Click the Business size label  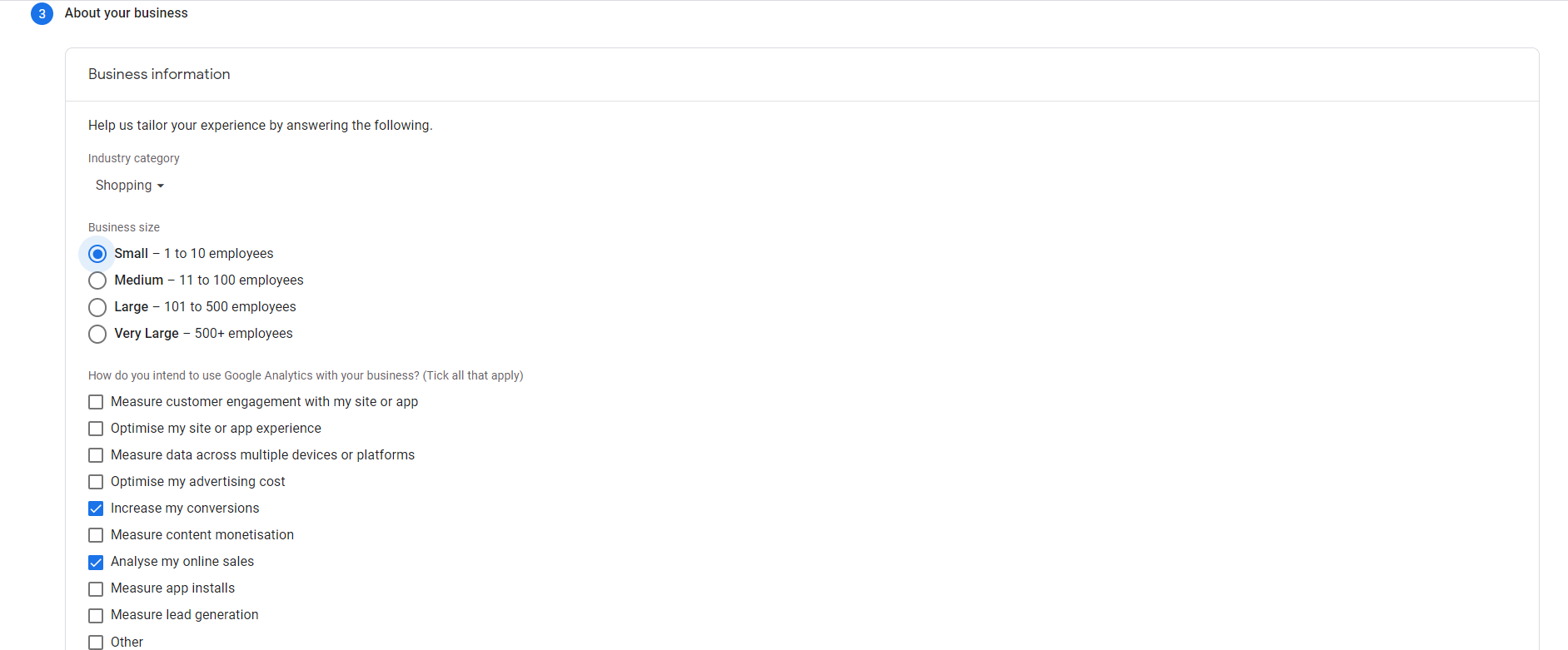pos(124,227)
